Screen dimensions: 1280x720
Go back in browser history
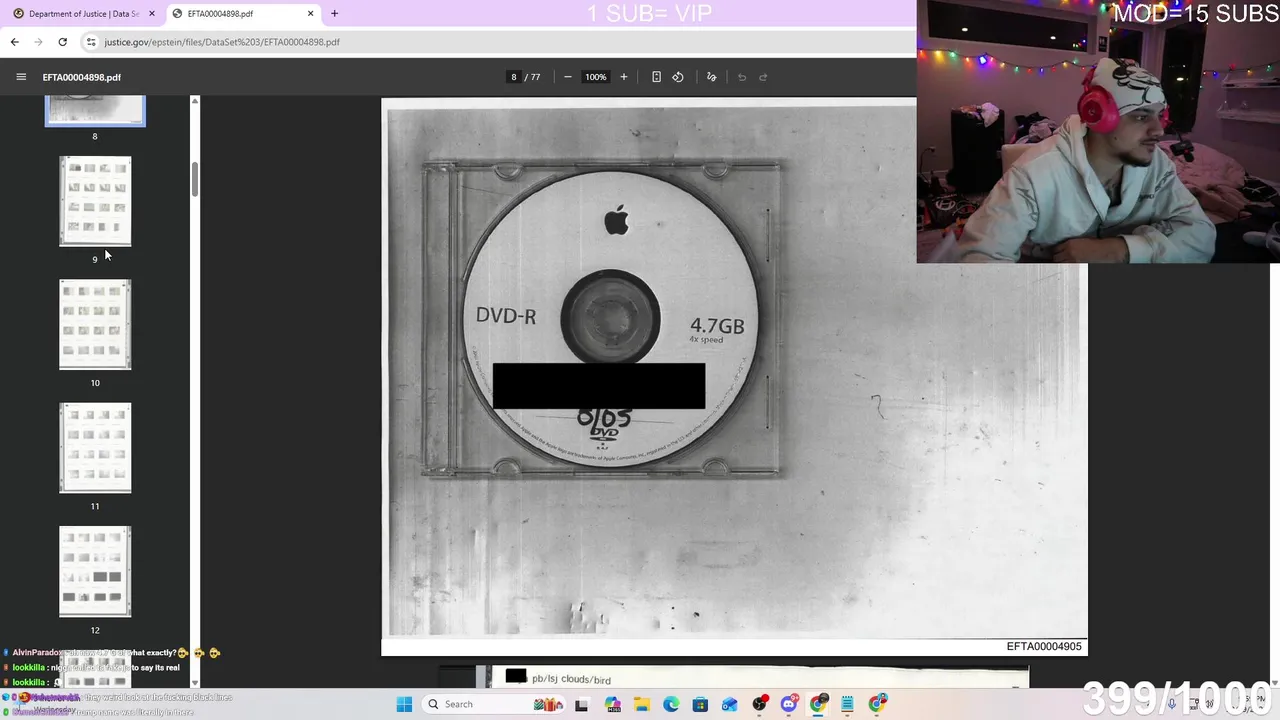[14, 42]
